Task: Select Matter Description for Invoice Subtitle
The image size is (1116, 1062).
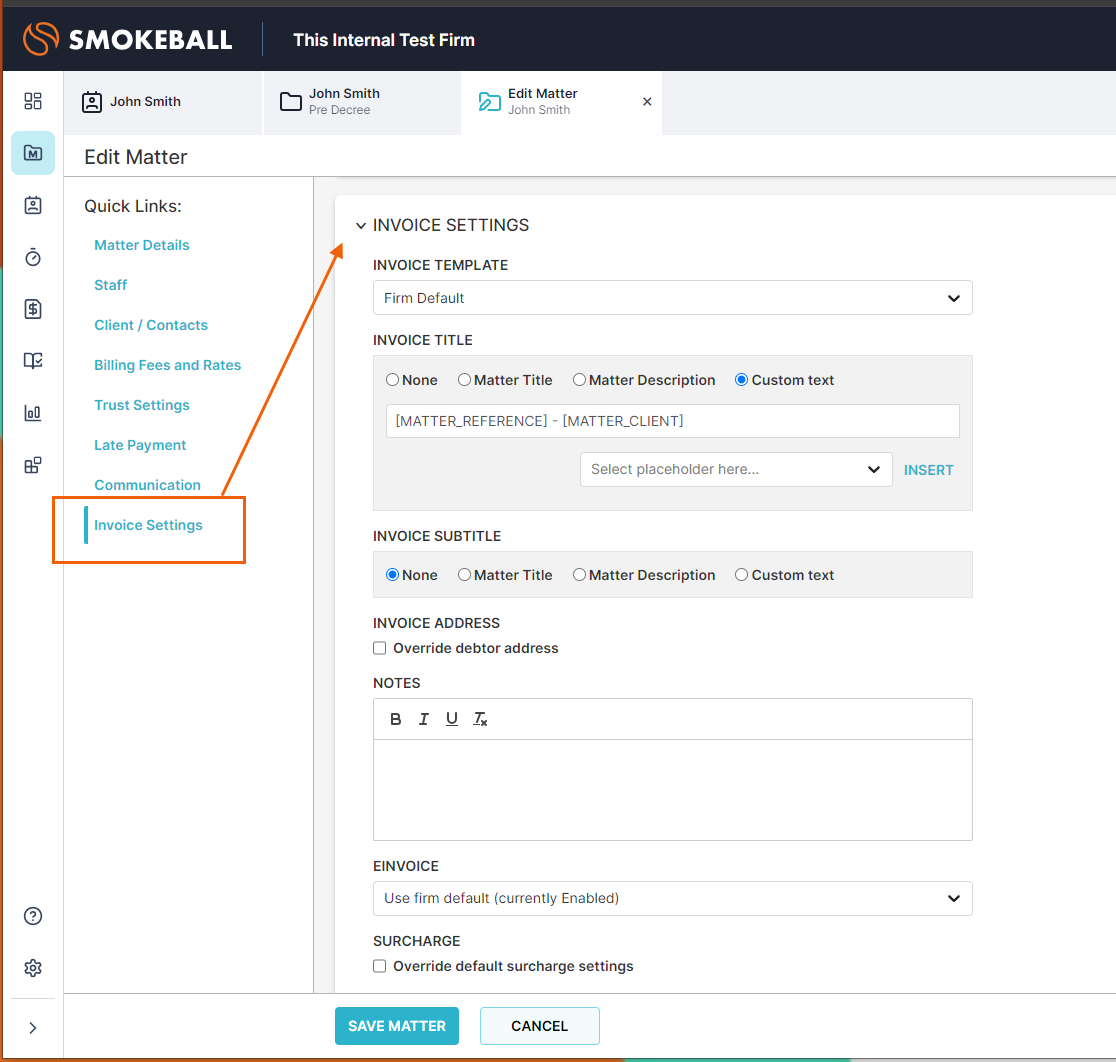Action: click(x=579, y=575)
